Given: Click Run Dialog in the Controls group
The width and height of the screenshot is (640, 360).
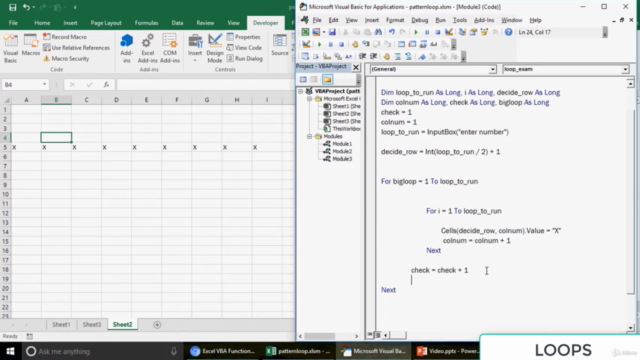Looking at the screenshot, I should click(x=244, y=58).
